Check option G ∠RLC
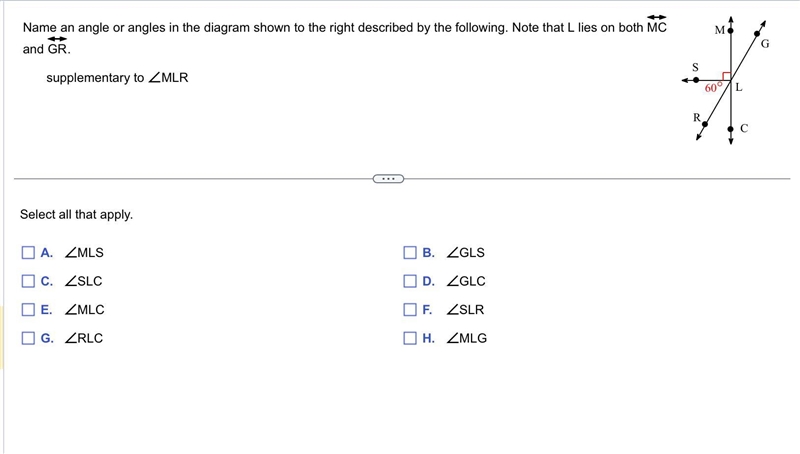Image resolution: width=800 pixels, height=454 pixels. click(28, 338)
